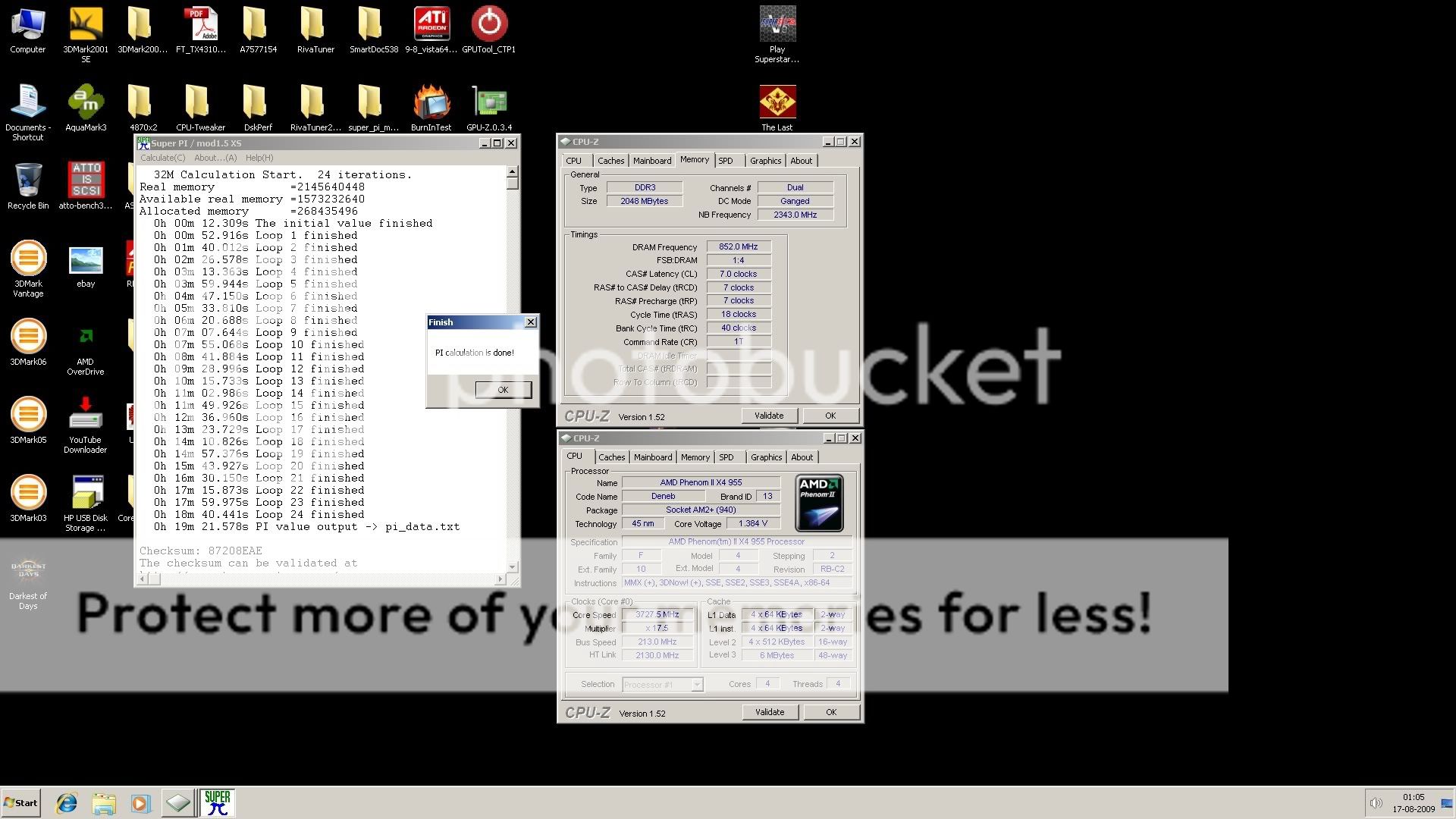Viewport: 1456px width, 819px height.
Task: Open Internet Explorer from taskbar
Action: click(67, 803)
